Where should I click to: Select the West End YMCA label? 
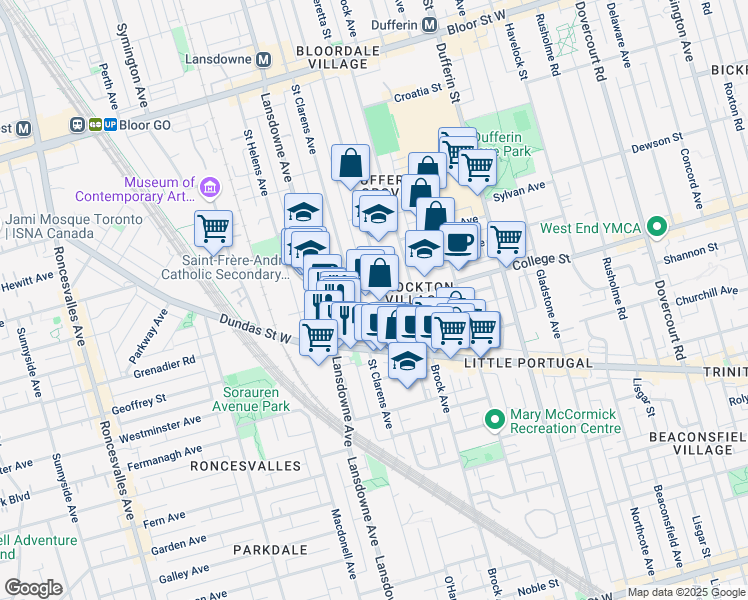pos(591,228)
